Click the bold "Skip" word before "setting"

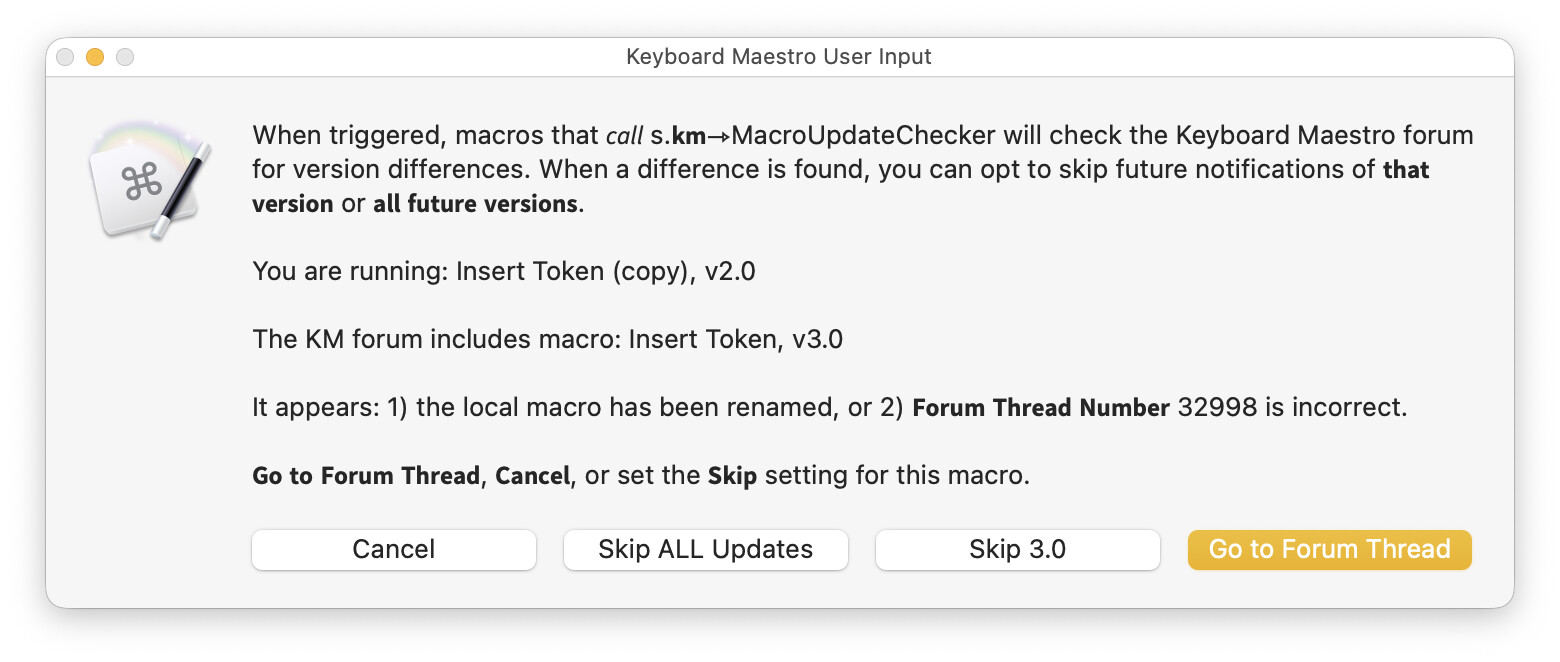coord(732,476)
